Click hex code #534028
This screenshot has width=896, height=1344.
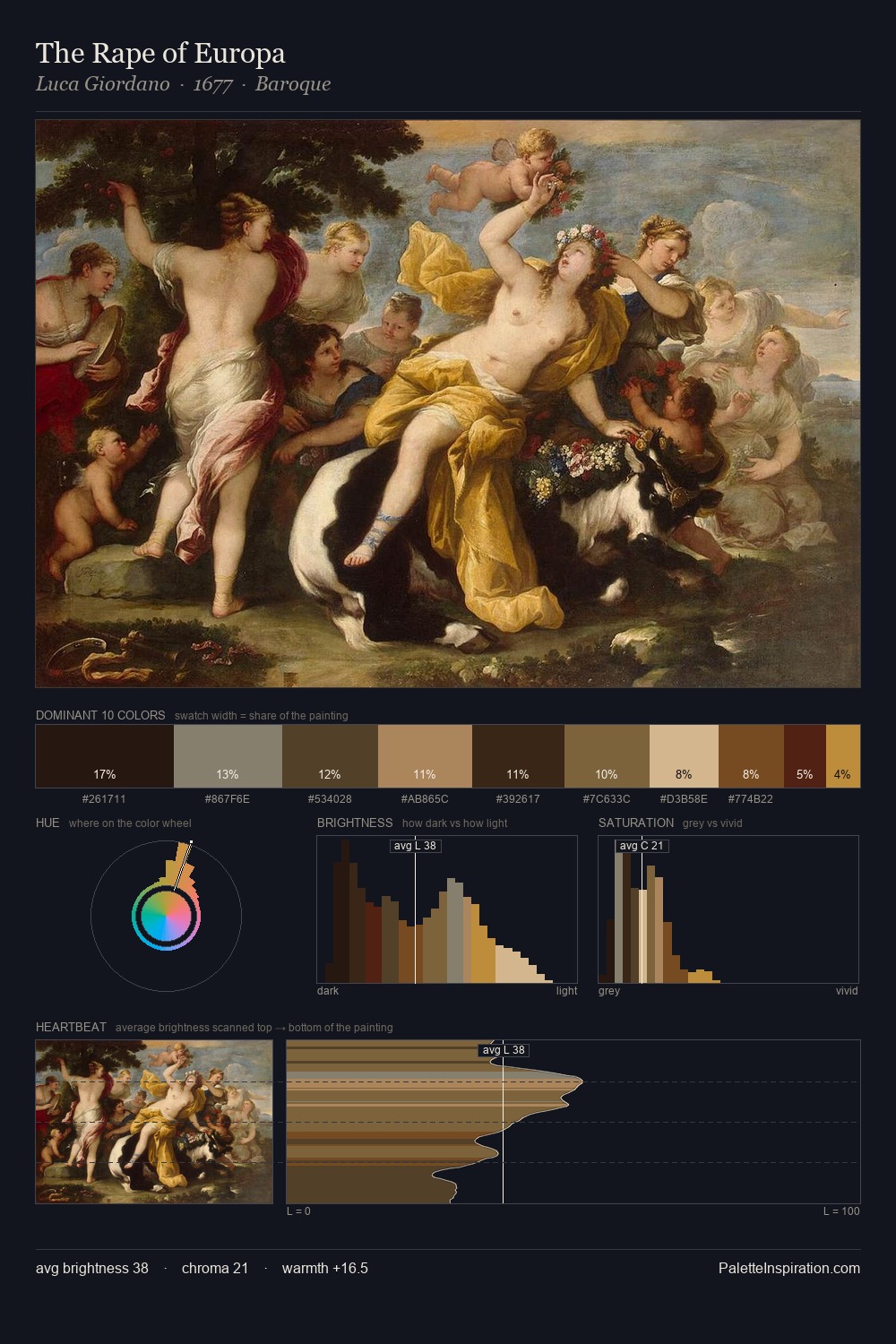tap(330, 799)
